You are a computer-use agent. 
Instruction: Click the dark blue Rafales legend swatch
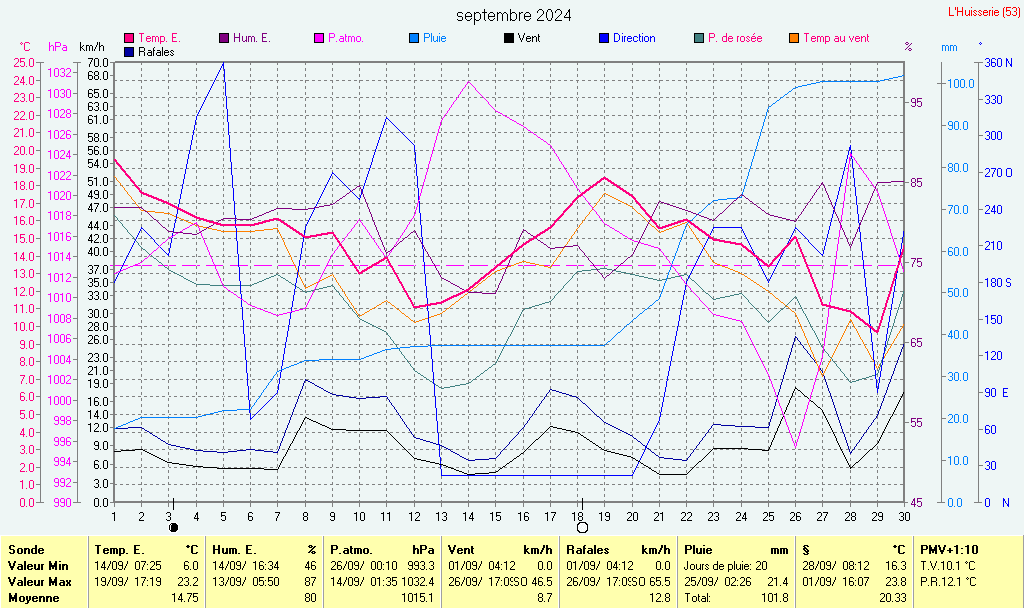129,52
